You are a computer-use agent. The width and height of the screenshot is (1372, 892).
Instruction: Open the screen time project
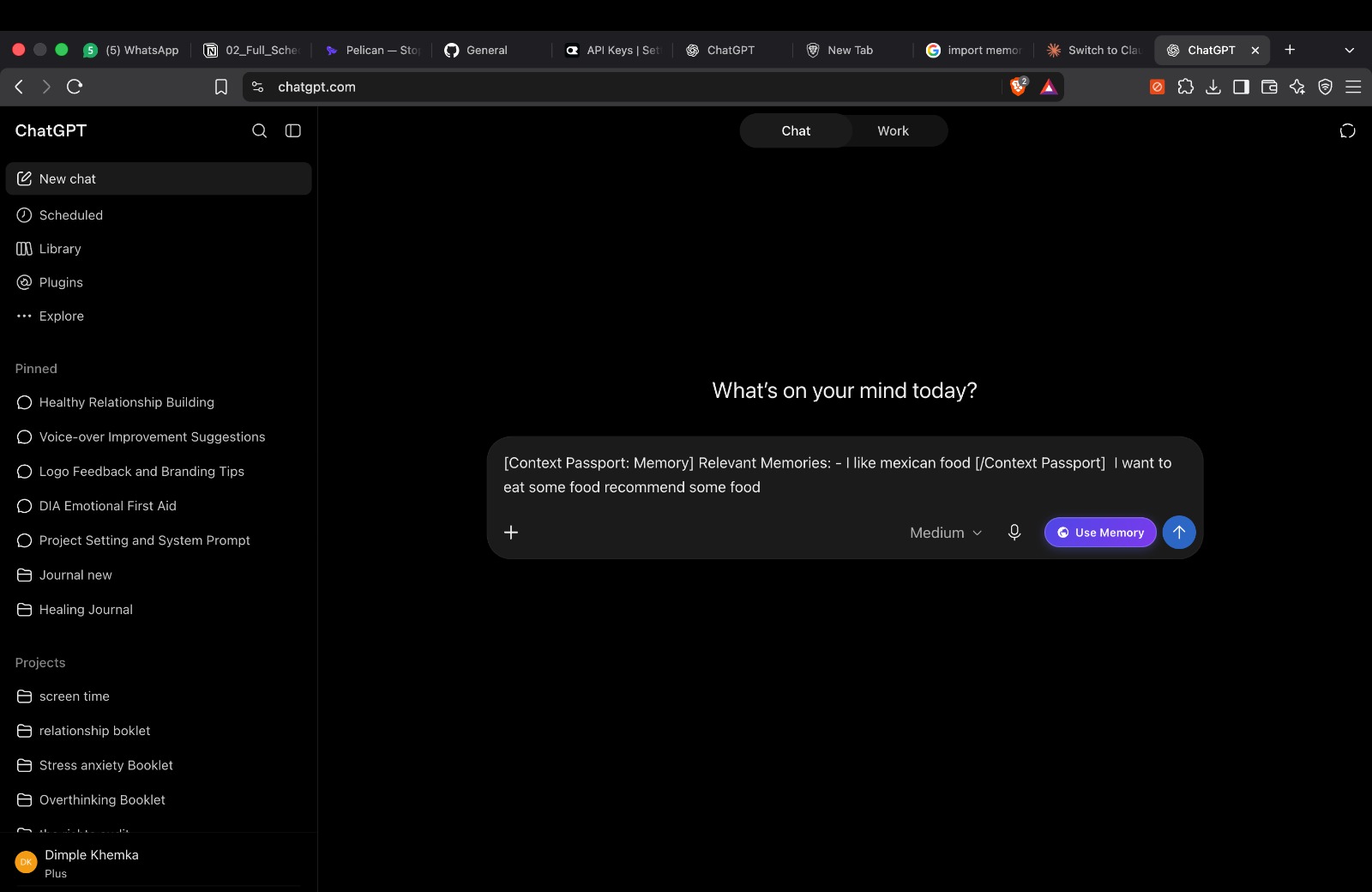(x=159, y=696)
